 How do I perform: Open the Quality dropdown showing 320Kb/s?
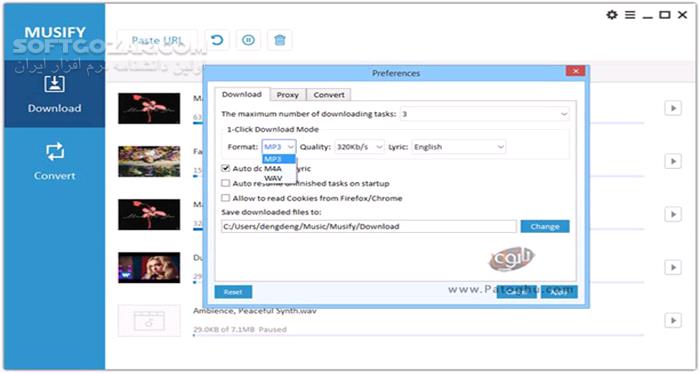tap(359, 147)
